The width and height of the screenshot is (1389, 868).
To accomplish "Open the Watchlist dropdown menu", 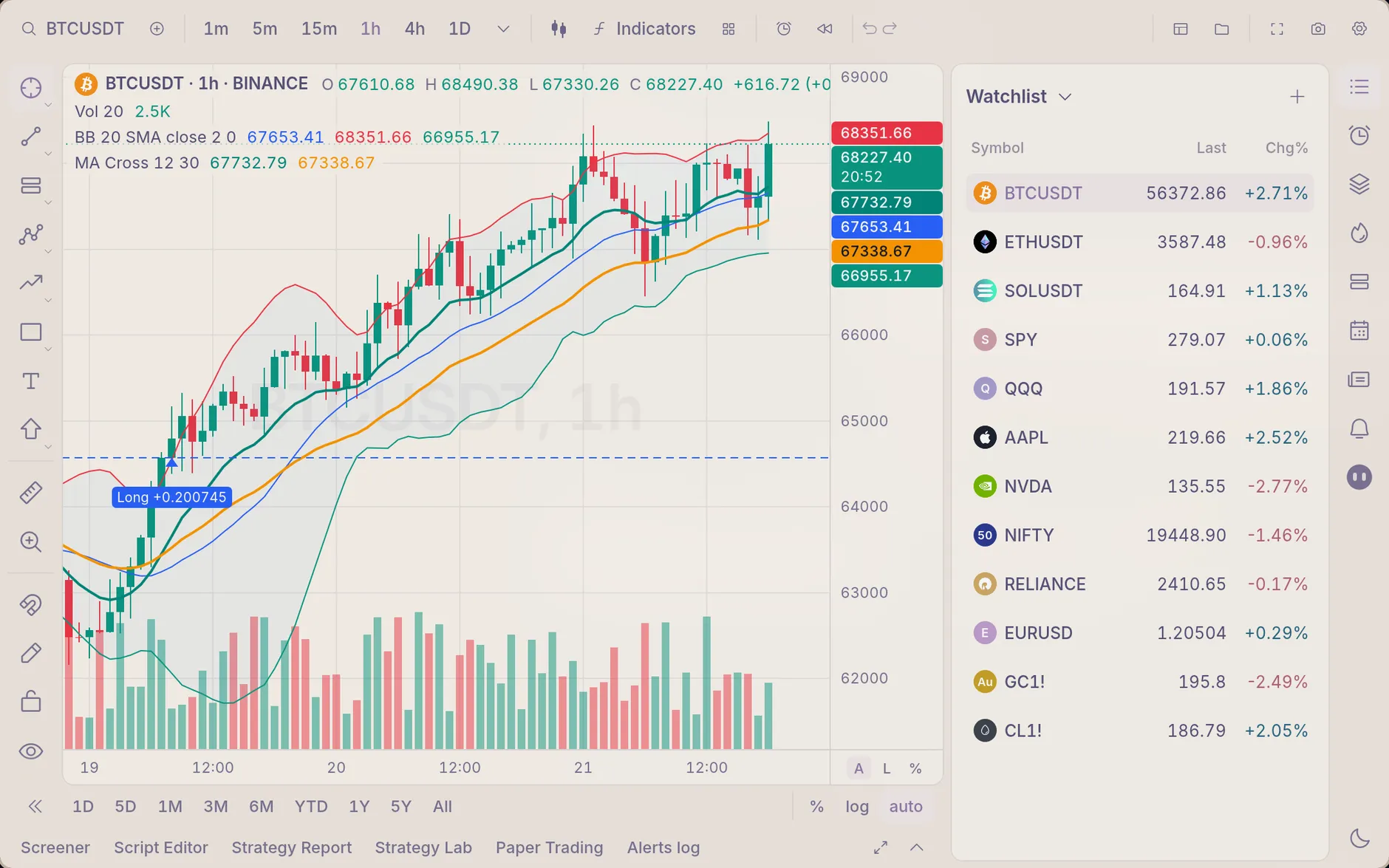I will coord(1019,97).
